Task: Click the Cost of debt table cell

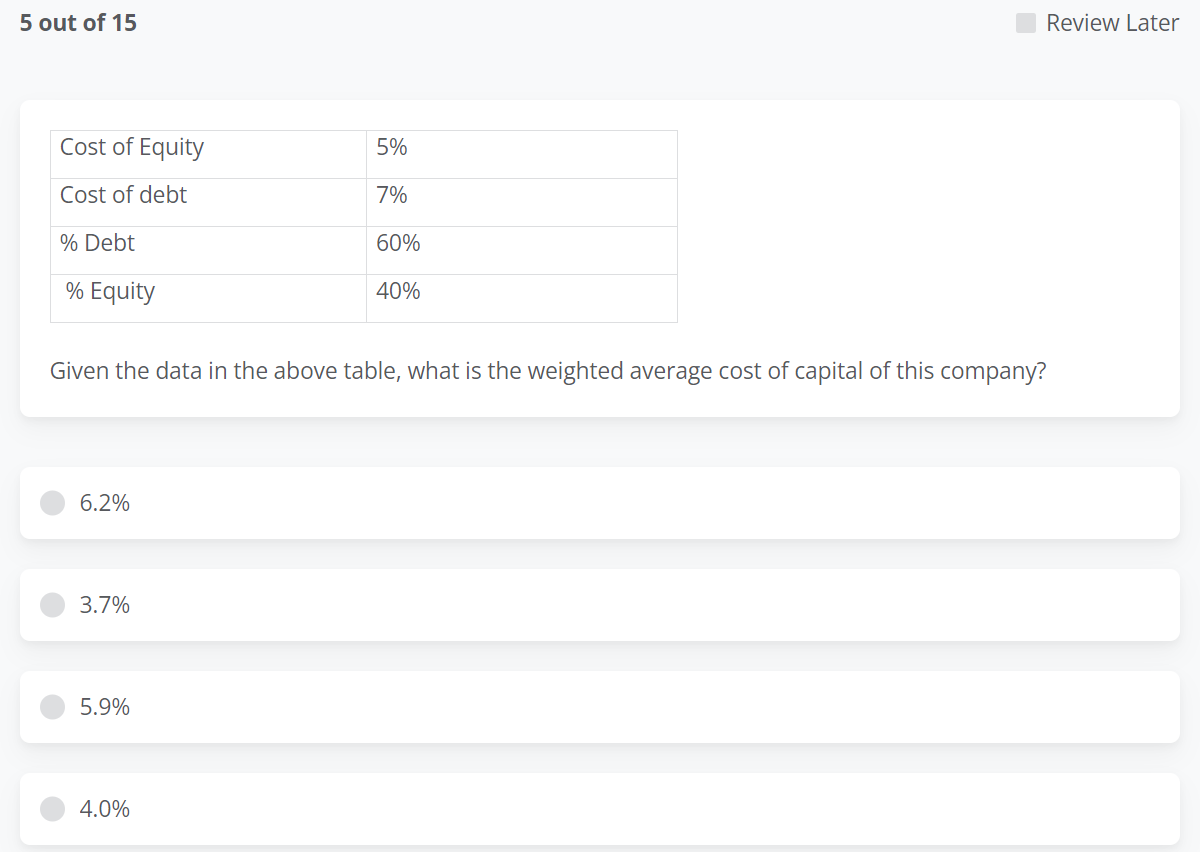Action: click(x=123, y=195)
